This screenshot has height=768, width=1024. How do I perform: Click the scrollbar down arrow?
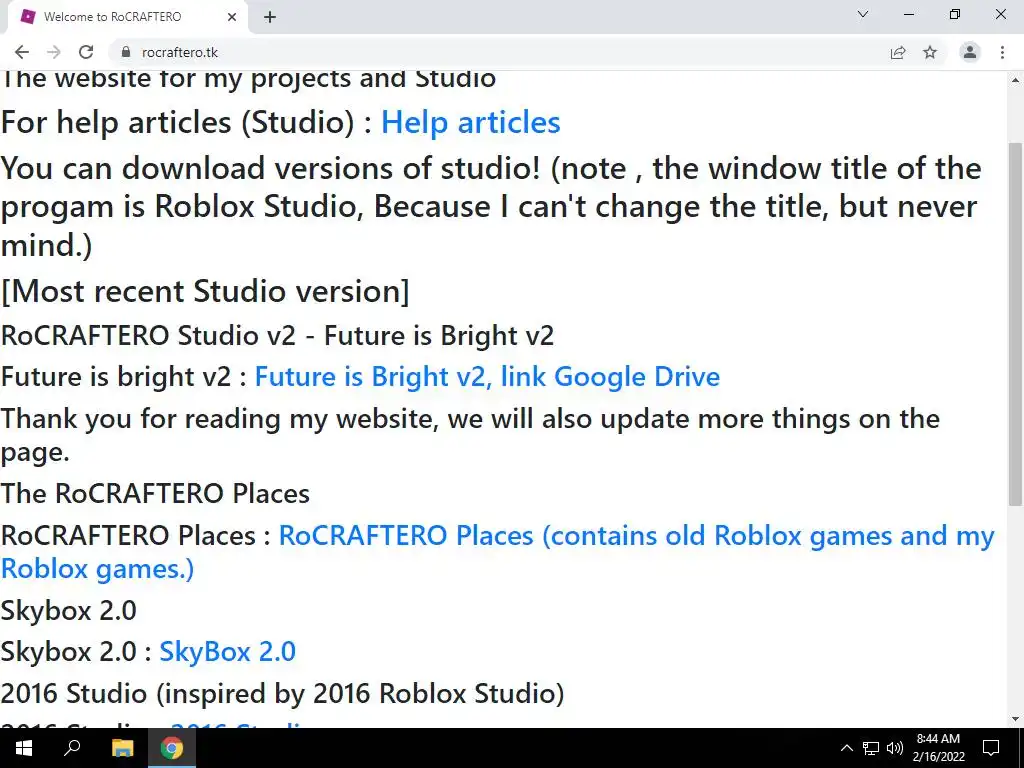click(x=1015, y=720)
